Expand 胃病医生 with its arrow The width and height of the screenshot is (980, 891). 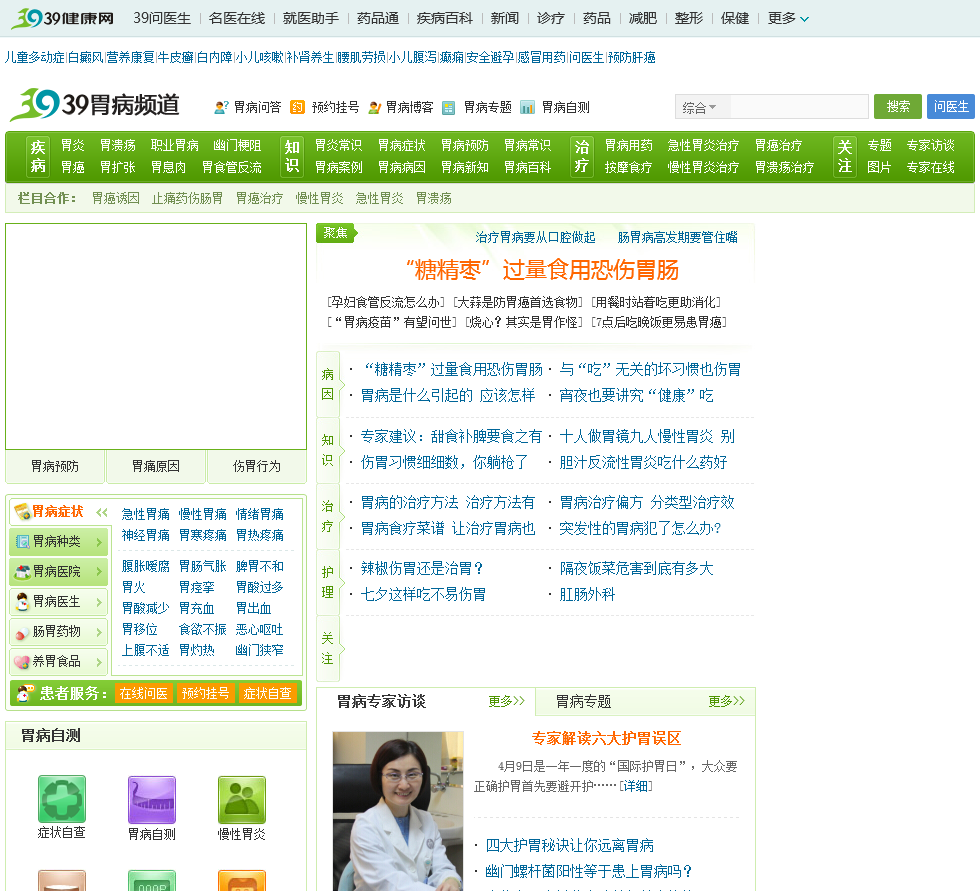(99, 602)
